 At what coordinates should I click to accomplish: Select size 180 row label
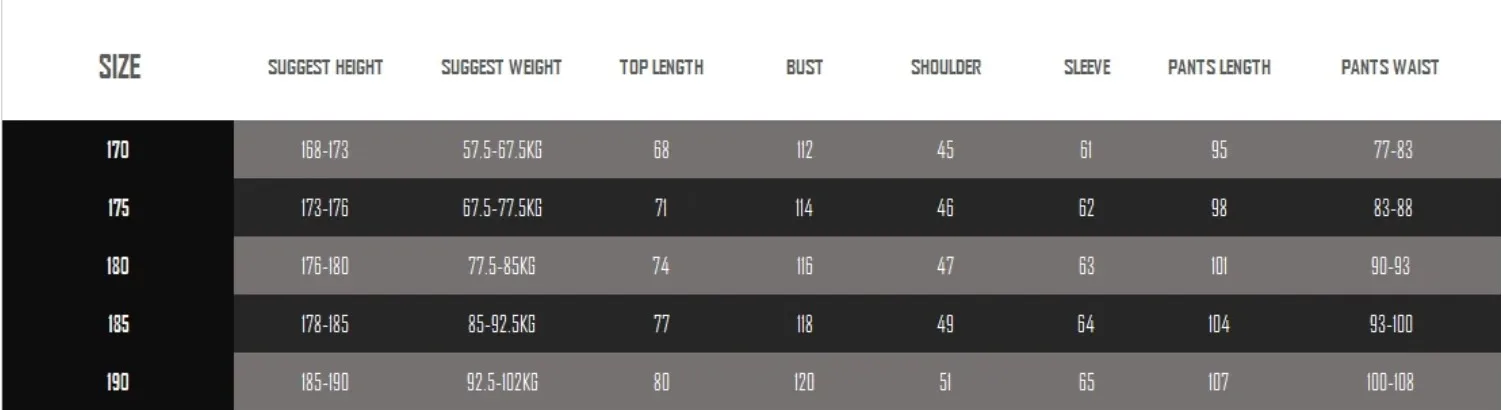tap(118, 266)
